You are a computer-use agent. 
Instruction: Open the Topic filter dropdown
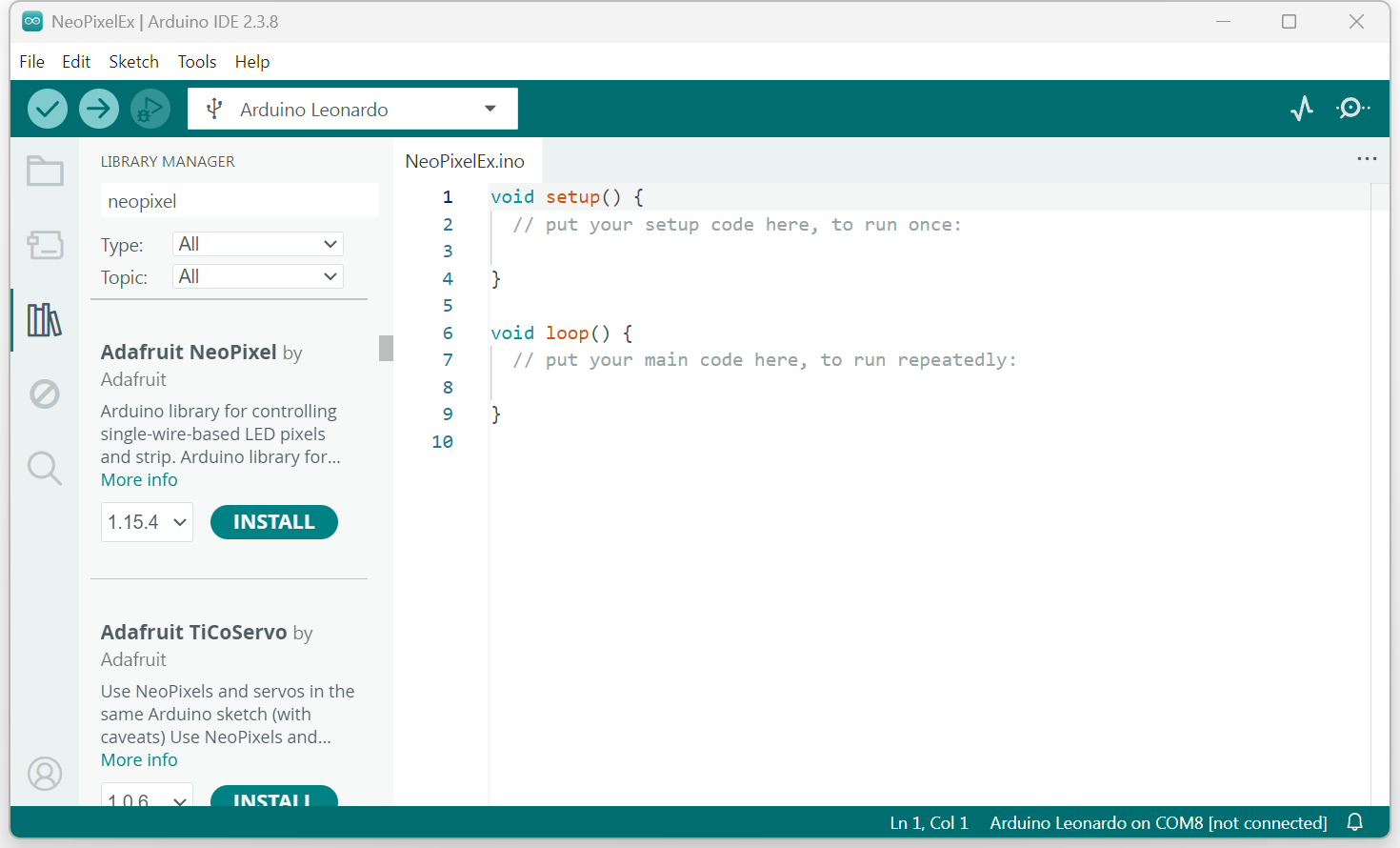257,276
